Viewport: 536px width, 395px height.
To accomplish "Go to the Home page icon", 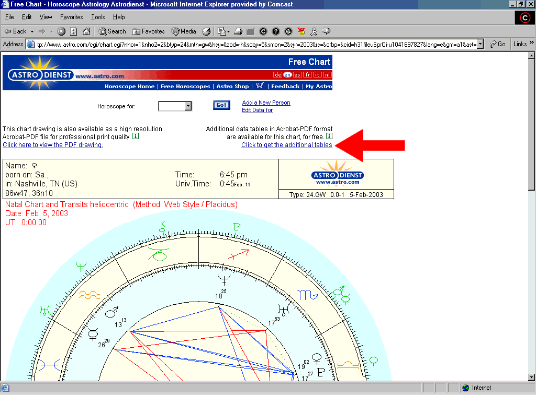I will (86, 31).
